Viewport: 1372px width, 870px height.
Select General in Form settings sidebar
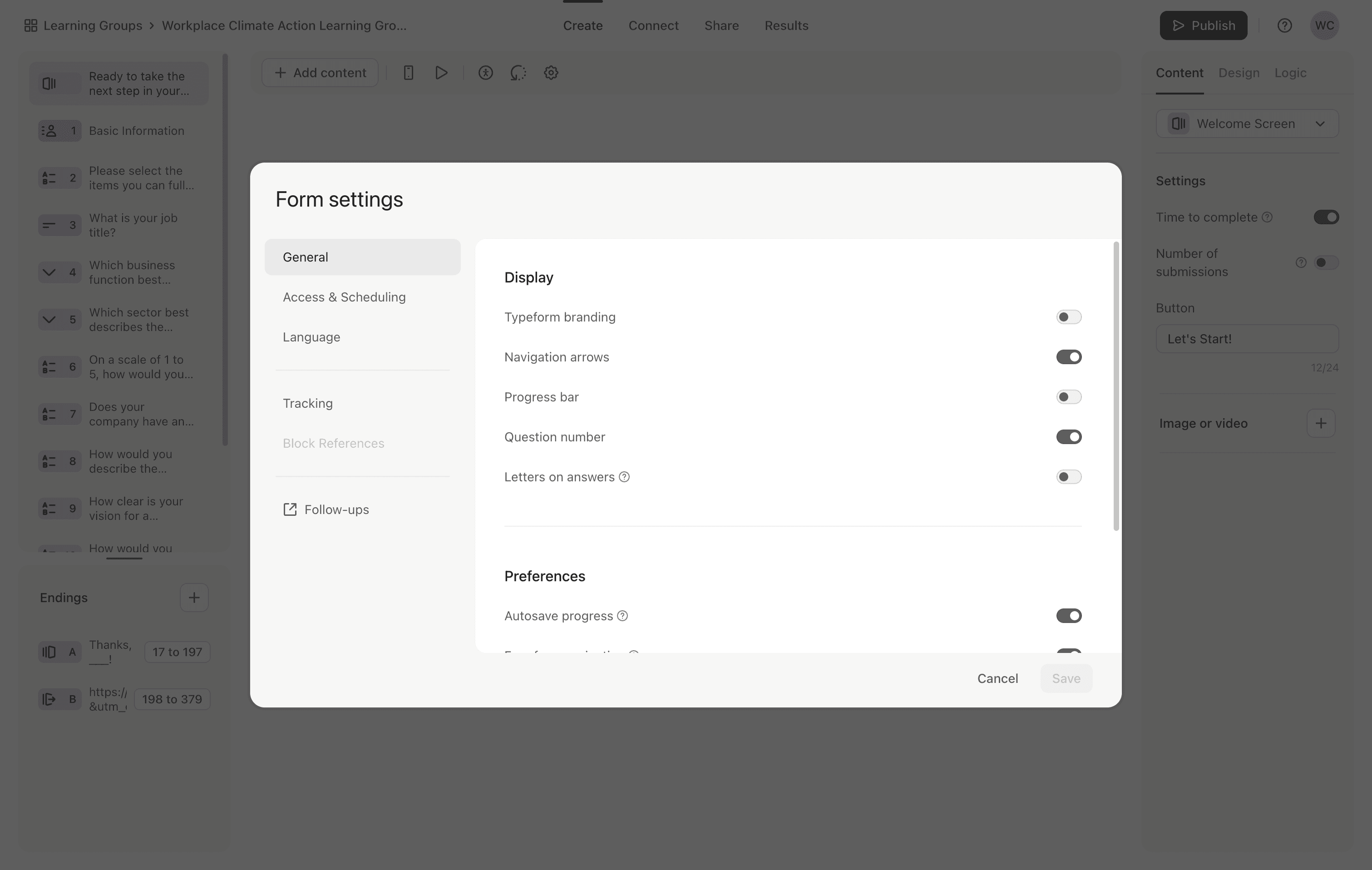point(362,257)
